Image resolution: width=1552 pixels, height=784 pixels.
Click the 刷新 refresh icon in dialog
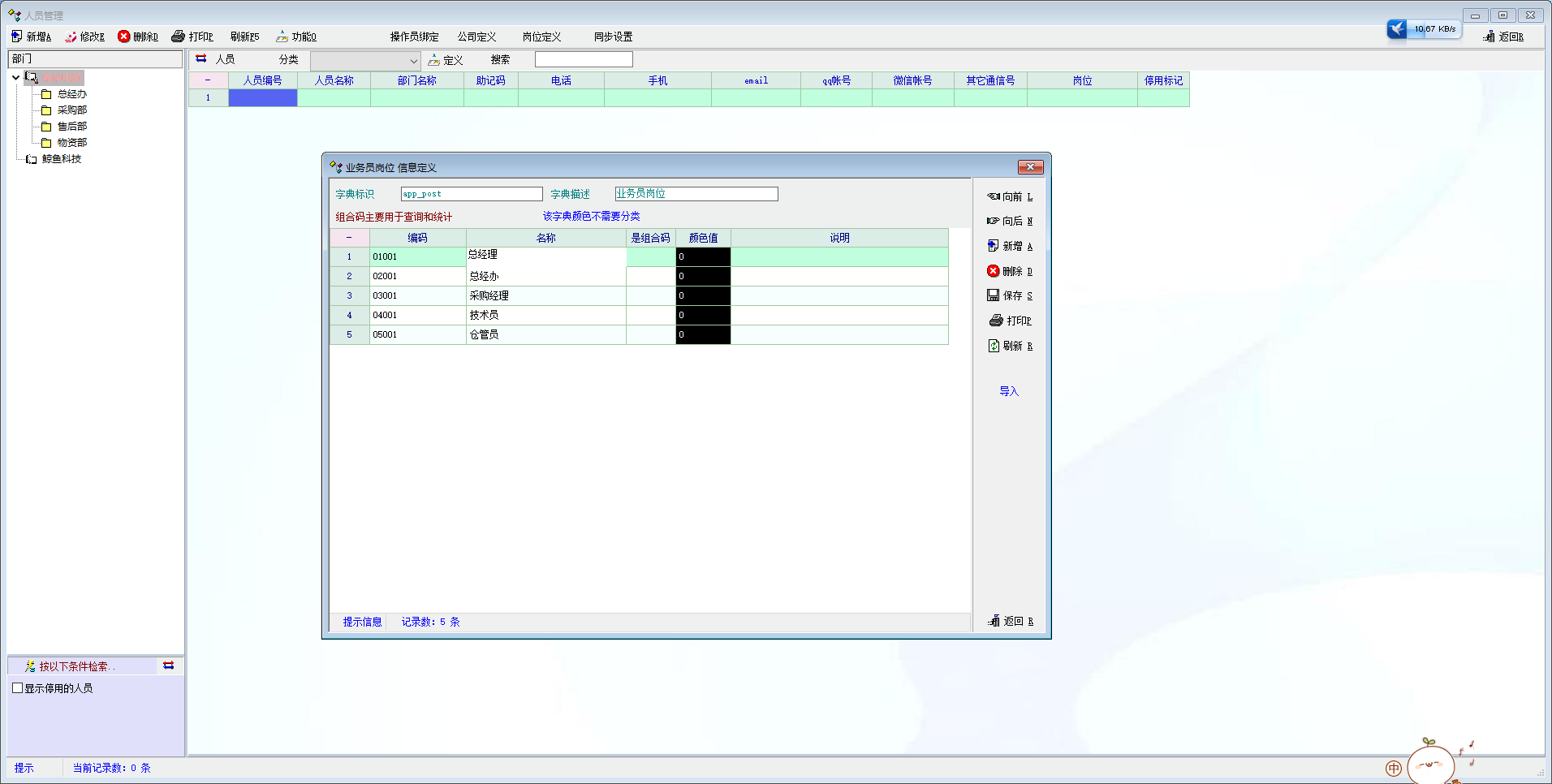click(993, 346)
